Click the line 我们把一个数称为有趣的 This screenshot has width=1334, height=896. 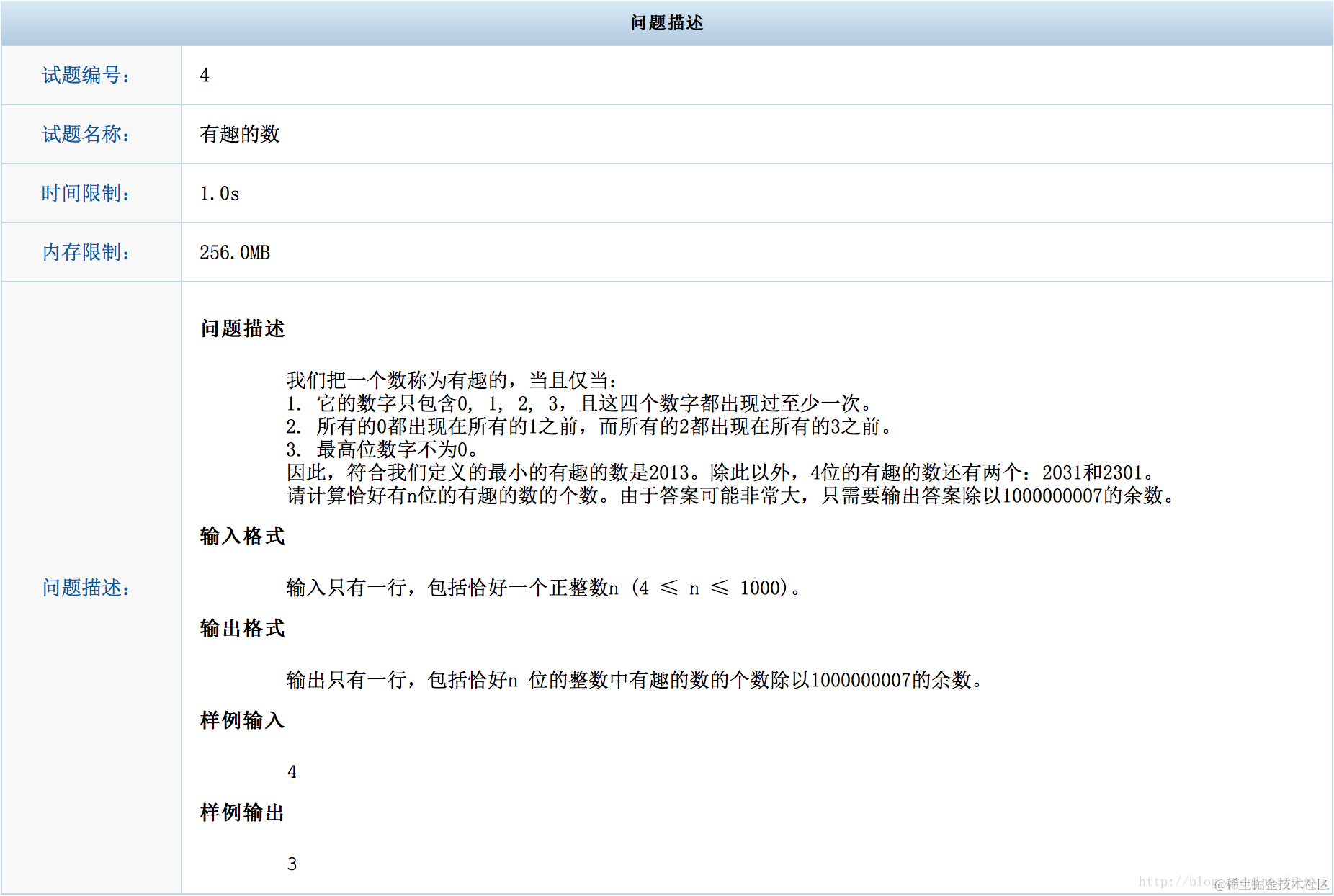click(x=452, y=380)
